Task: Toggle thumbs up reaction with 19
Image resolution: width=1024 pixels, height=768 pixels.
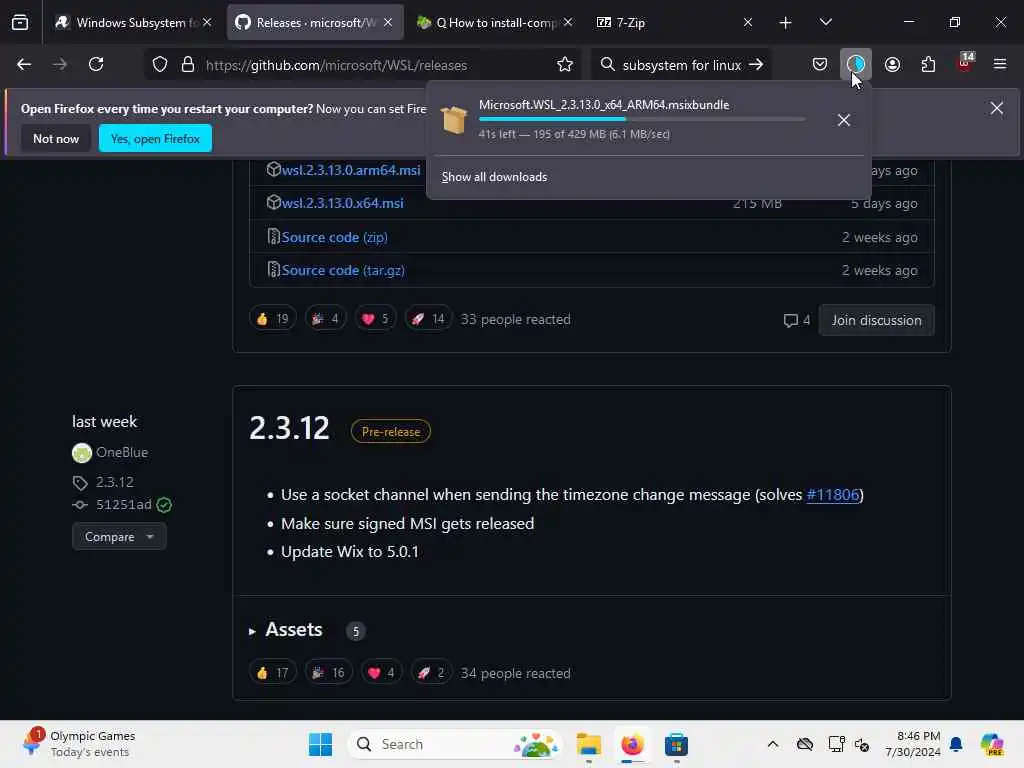Action: click(273, 319)
